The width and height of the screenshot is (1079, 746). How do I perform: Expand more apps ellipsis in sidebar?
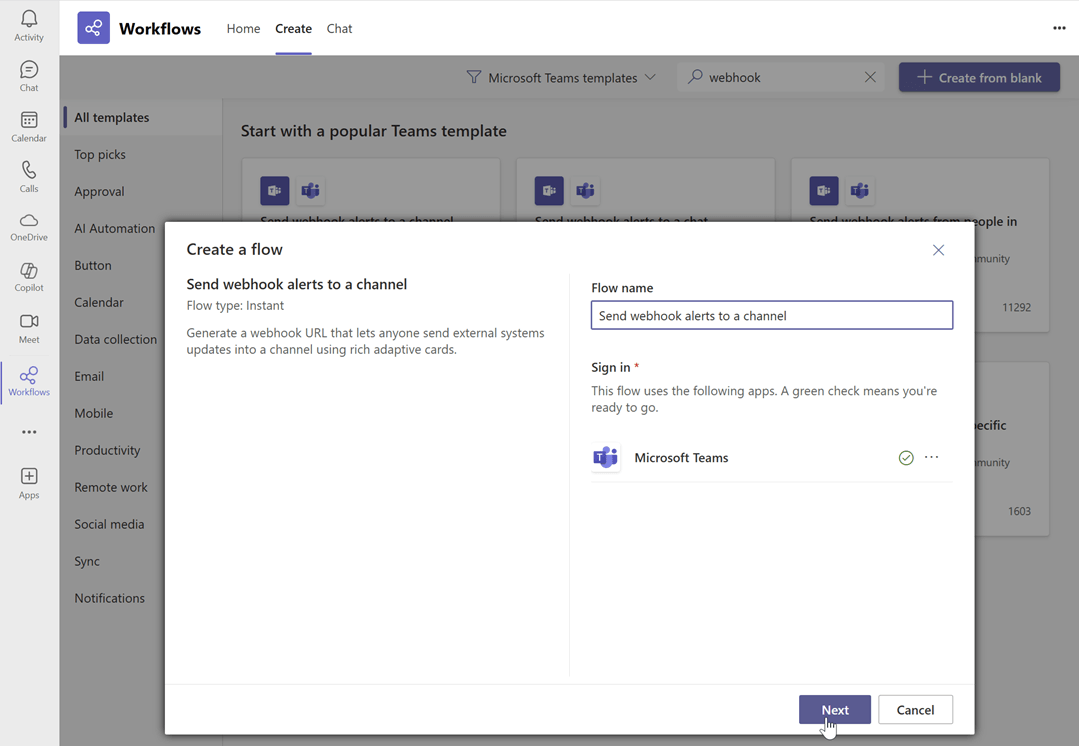pyautogui.click(x=29, y=432)
